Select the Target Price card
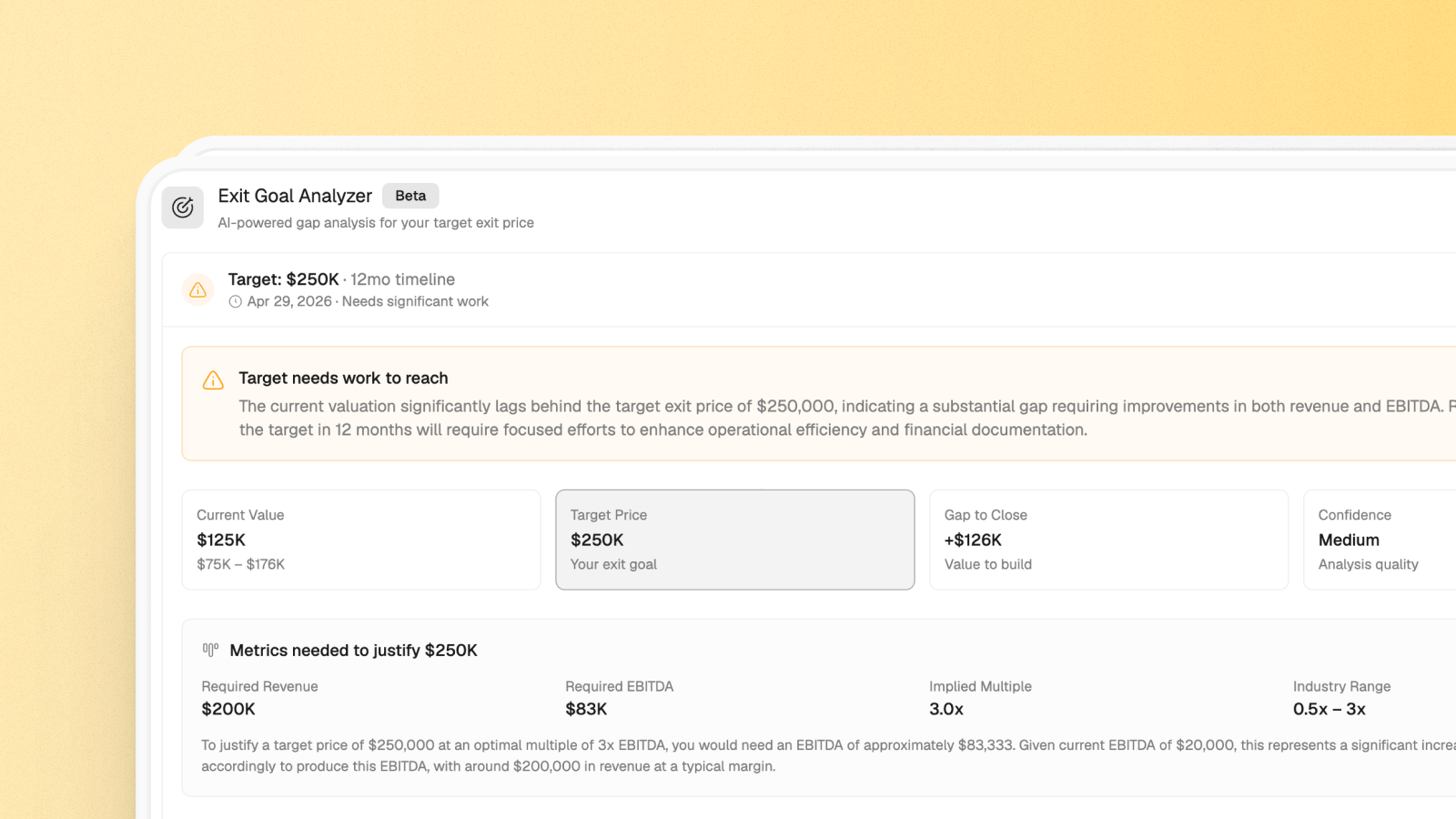 [735, 540]
